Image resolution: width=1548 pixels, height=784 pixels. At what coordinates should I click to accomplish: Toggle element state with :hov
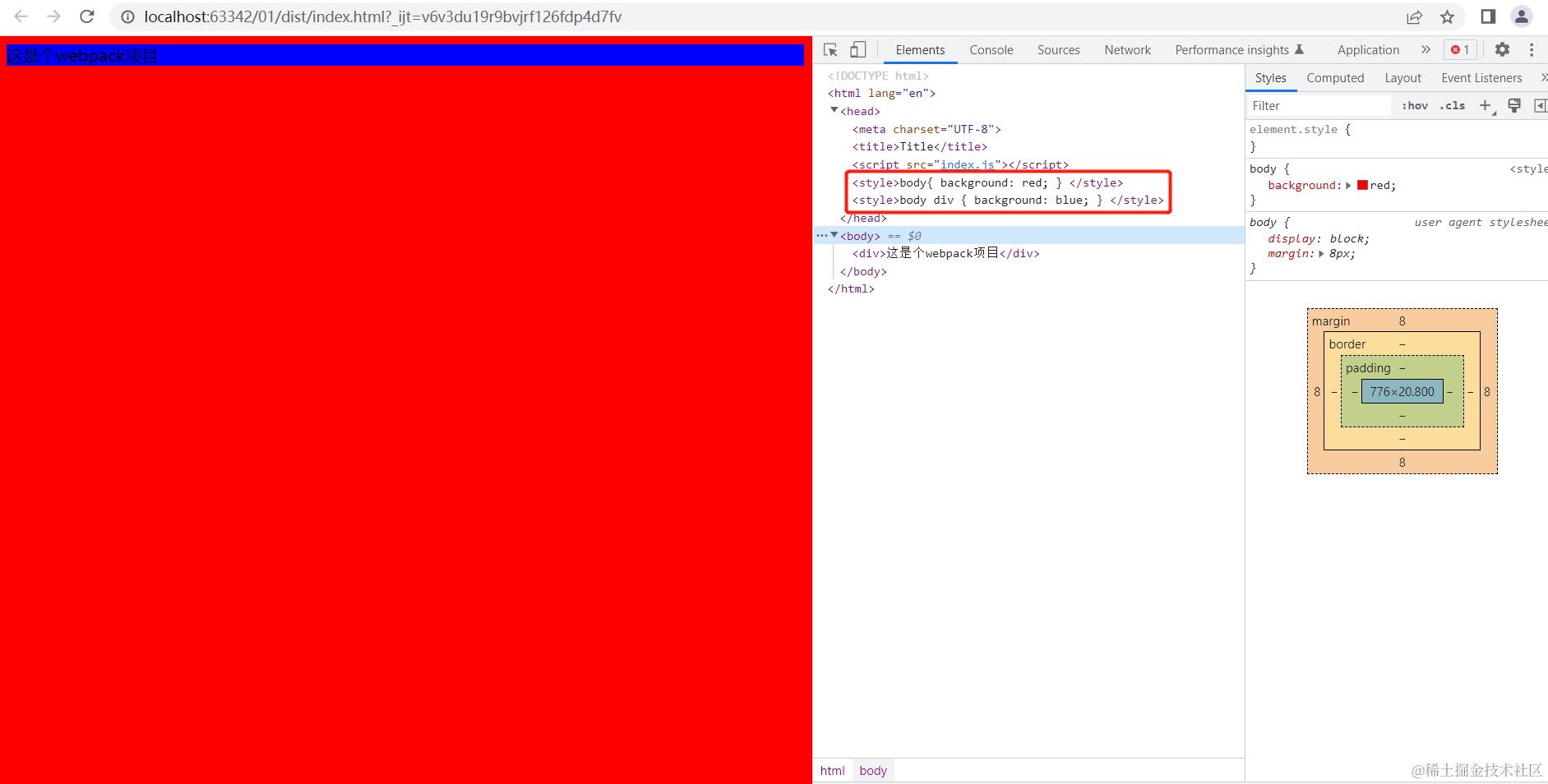click(1415, 106)
